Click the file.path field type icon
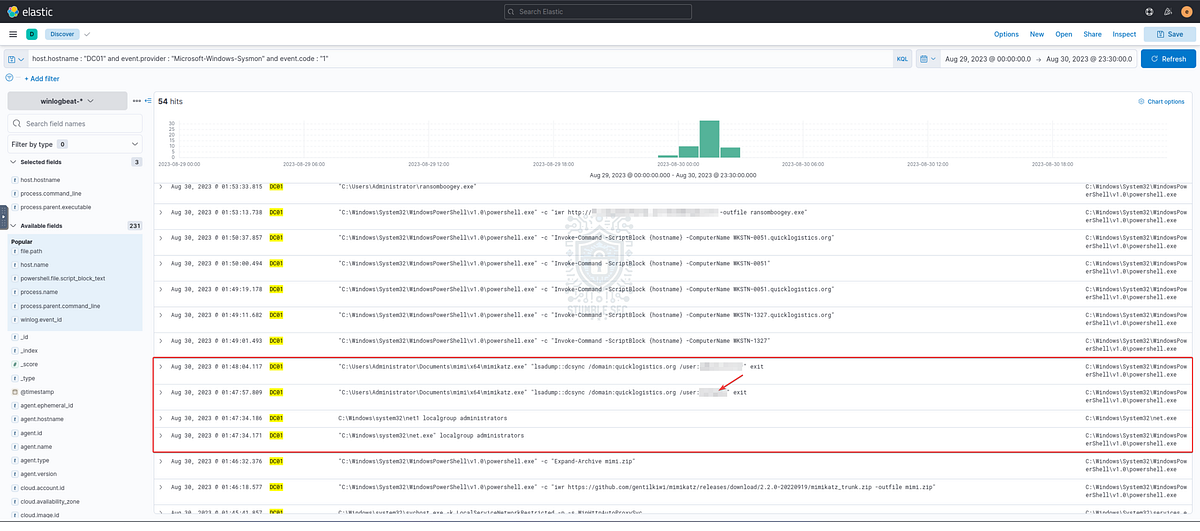Viewport: 1200px width, 531px height. click(x=14, y=252)
